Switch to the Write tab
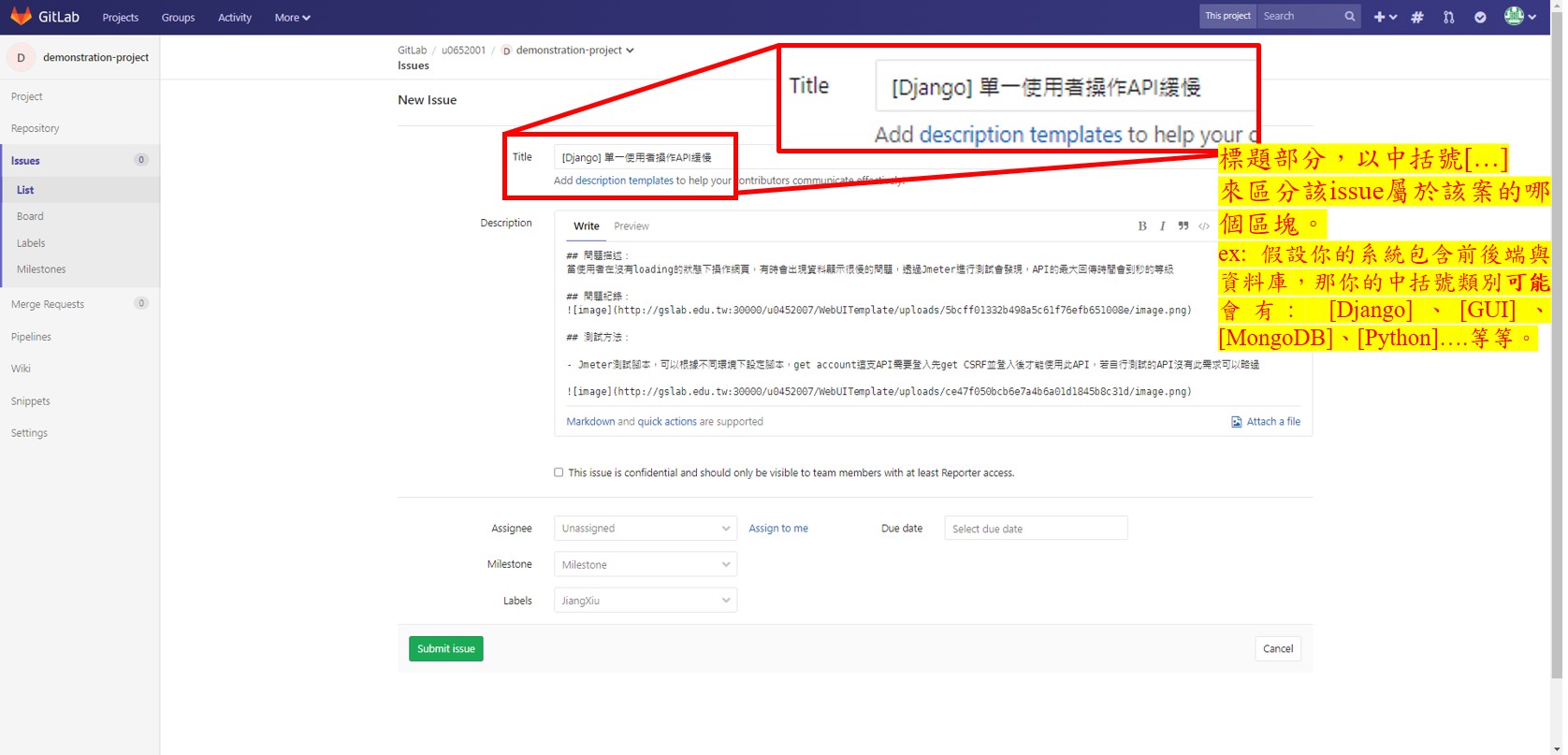The height and width of the screenshot is (755, 1568). click(587, 226)
